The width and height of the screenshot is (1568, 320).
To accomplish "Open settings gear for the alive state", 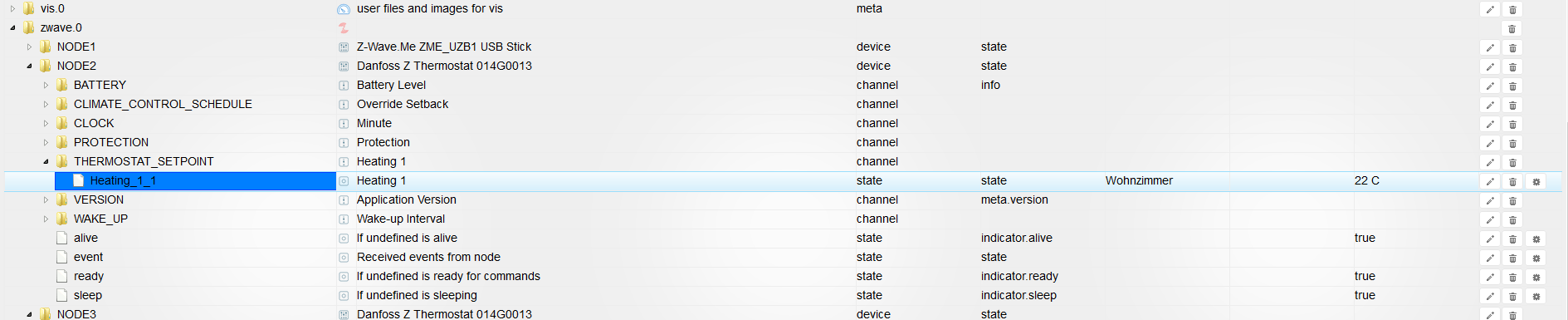I will (x=1536, y=239).
